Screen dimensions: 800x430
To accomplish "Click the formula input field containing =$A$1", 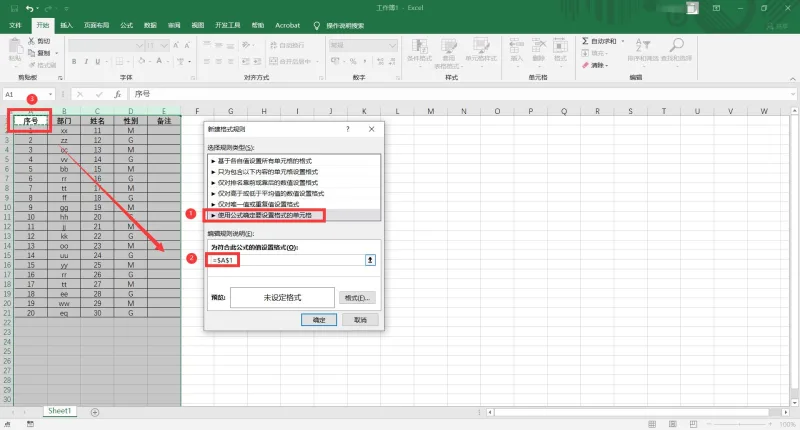I will (x=286, y=260).
